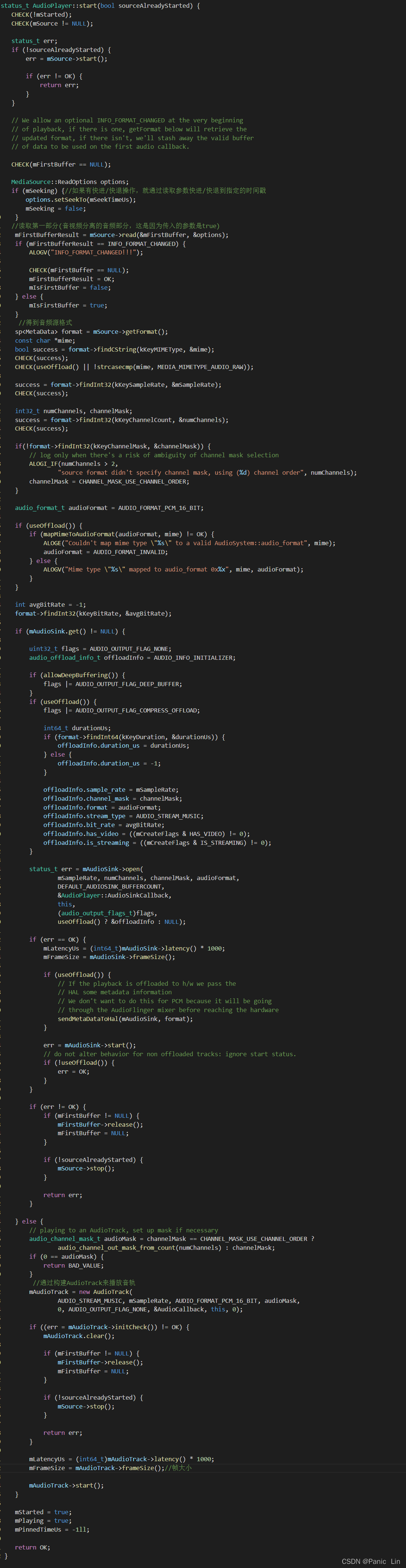
Task: Click the line int avgBitRate = -1;
Action: click(50, 605)
